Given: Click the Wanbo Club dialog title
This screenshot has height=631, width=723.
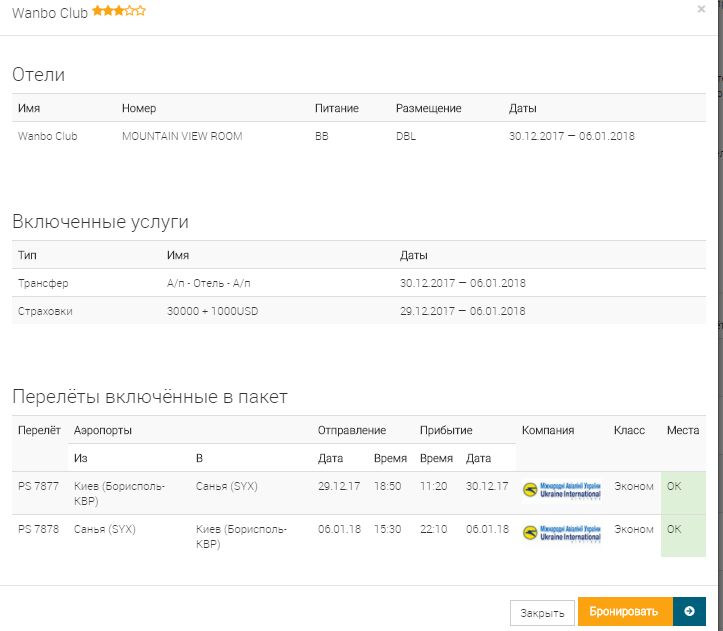Looking at the screenshot, I should pyautogui.click(x=50, y=12).
